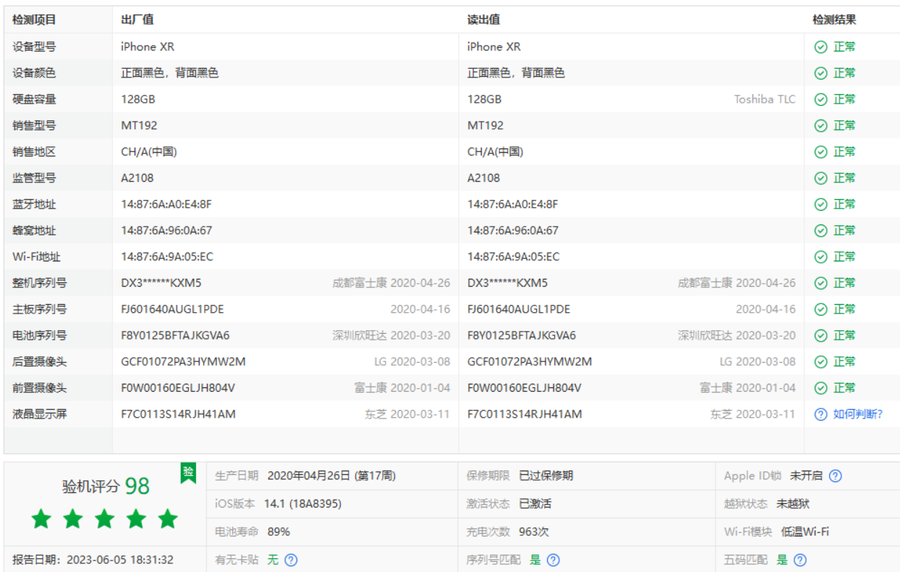Click the green check icon for 销售地区
The height and width of the screenshot is (572, 900).
pyautogui.click(x=821, y=152)
